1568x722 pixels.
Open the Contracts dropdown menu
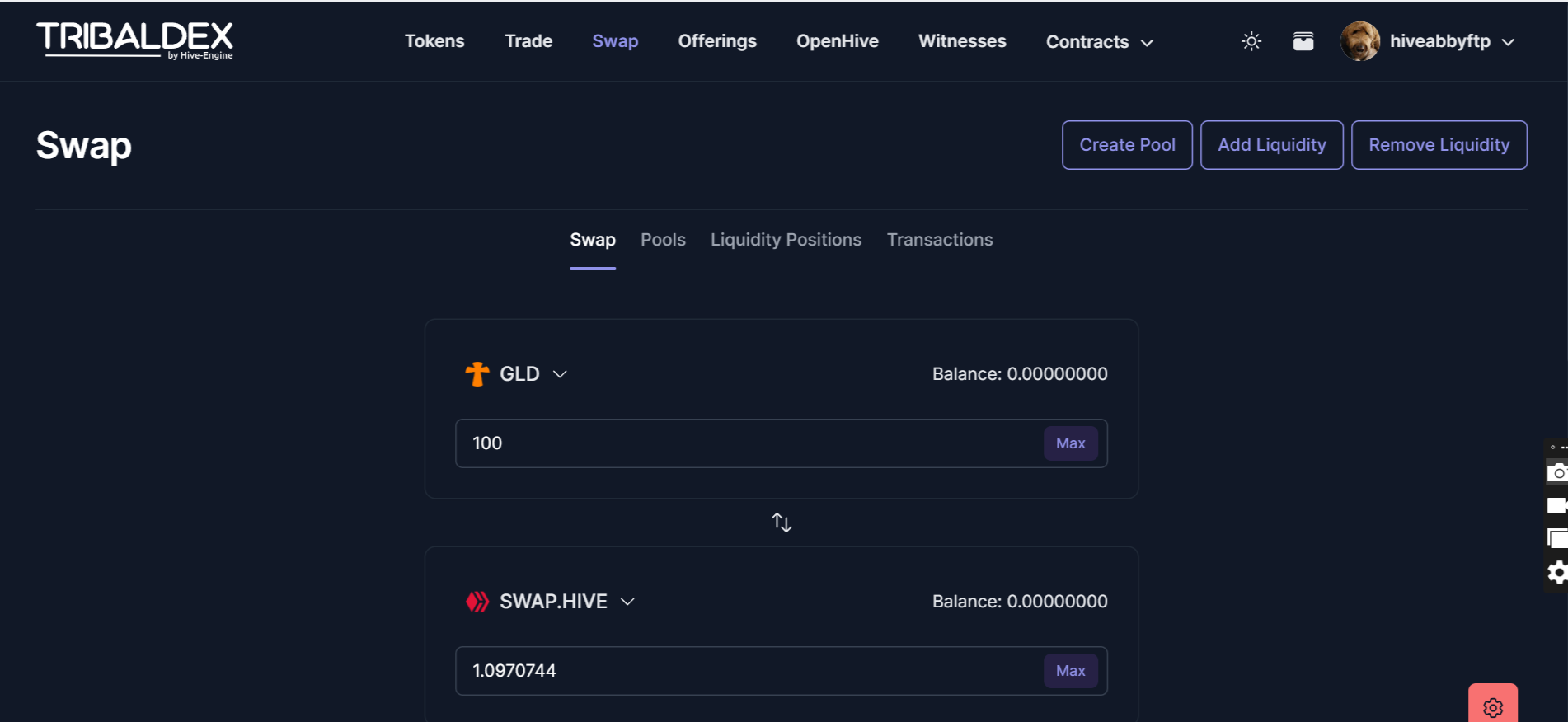1099,42
